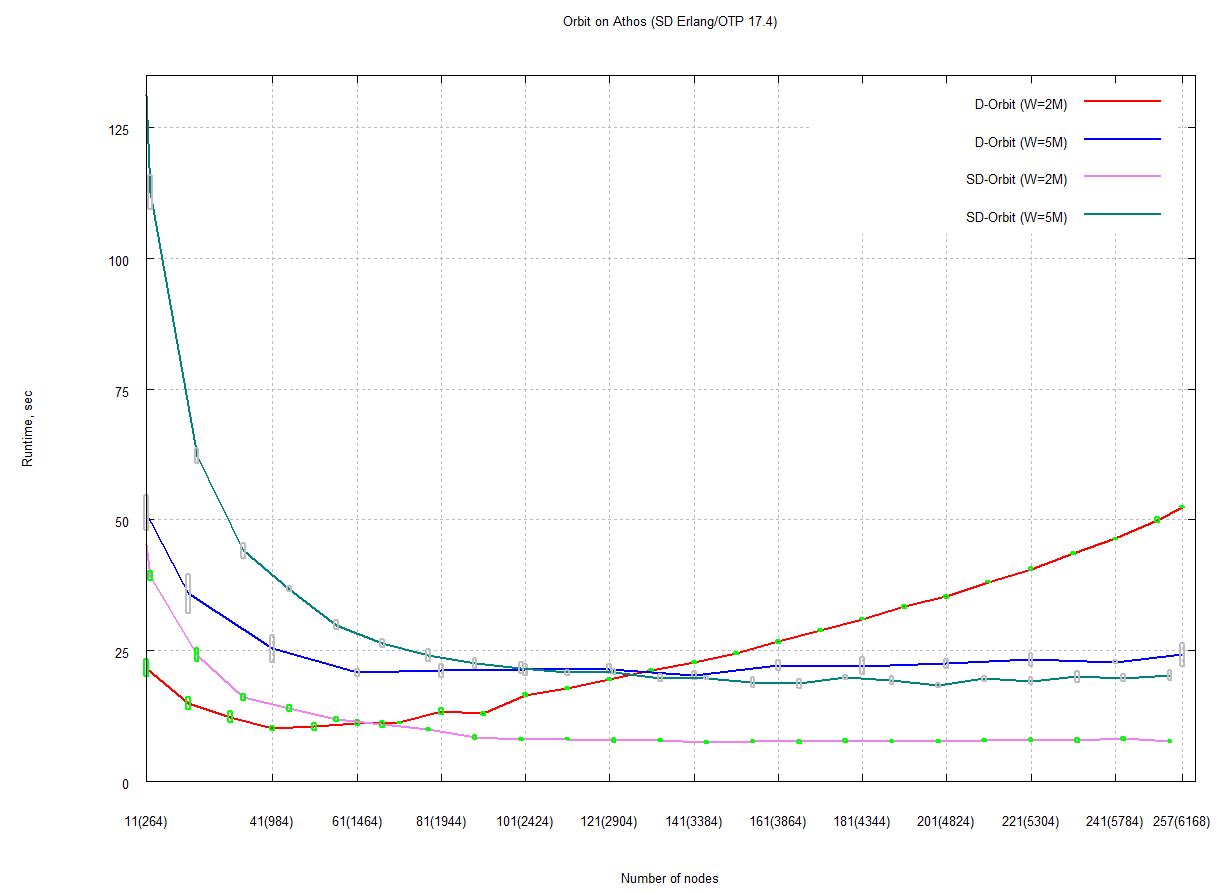Click the Runtime, sec axis label

coord(28,428)
